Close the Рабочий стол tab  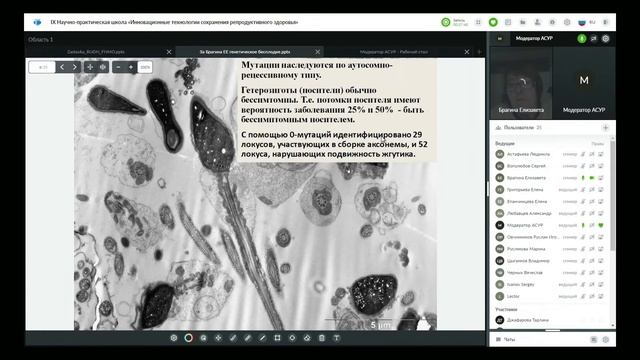(467, 52)
